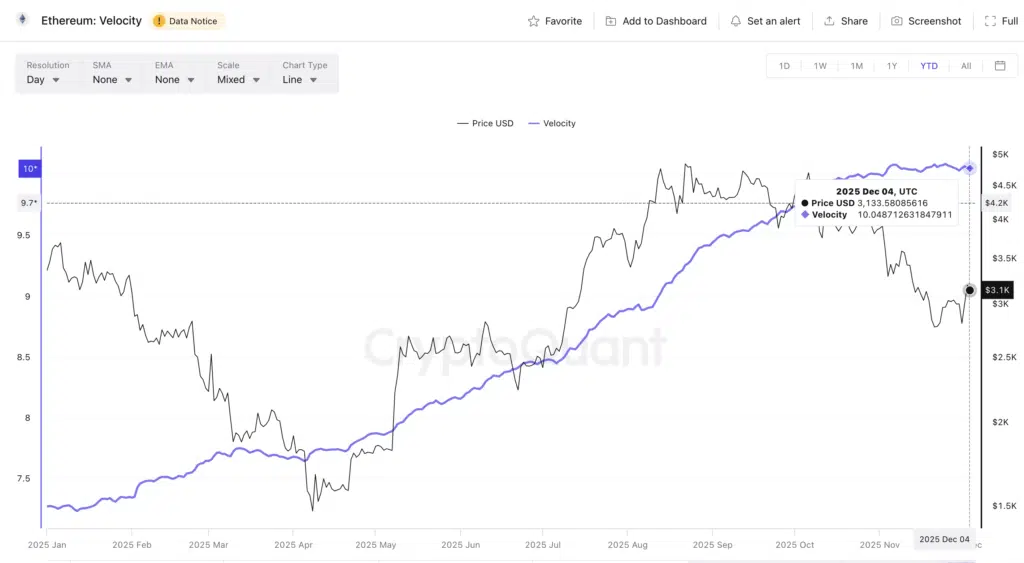This screenshot has height=563, width=1024.
Task: Expand the Resolution Day dropdown
Action: pos(43,80)
